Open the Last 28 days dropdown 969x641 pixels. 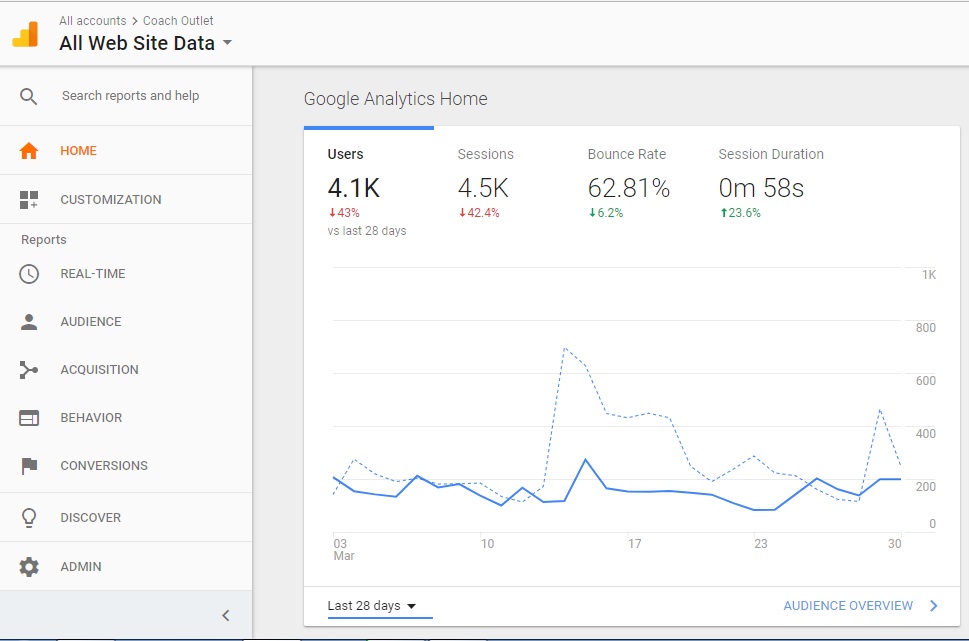(379, 606)
